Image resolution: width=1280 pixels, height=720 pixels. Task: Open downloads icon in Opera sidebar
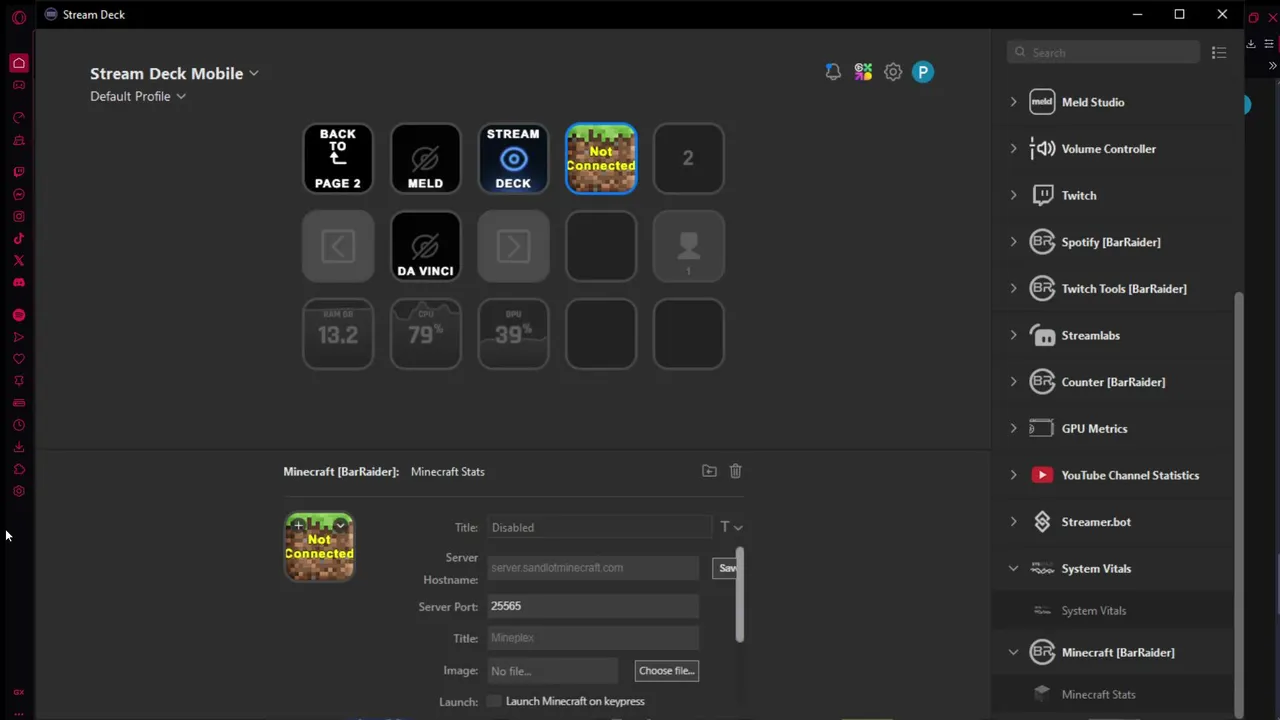pyautogui.click(x=18, y=447)
